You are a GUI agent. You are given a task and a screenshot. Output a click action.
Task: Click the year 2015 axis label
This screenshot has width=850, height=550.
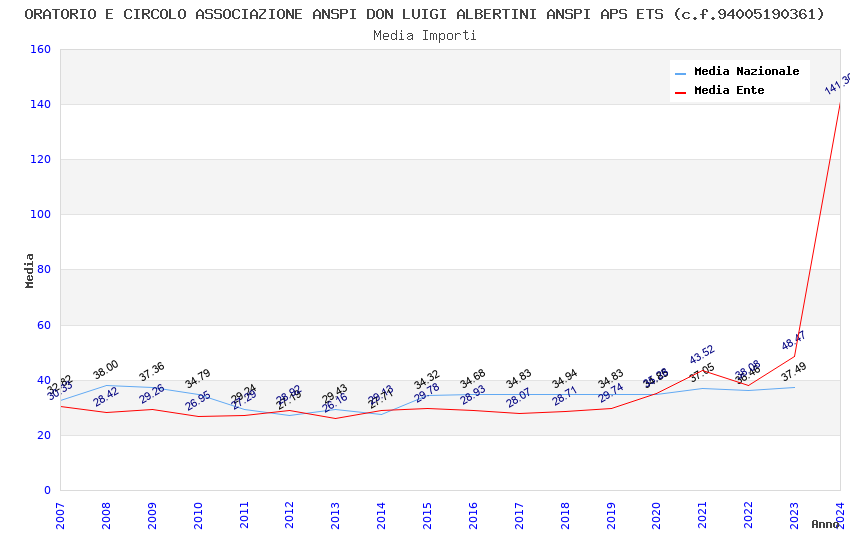pyautogui.click(x=427, y=515)
